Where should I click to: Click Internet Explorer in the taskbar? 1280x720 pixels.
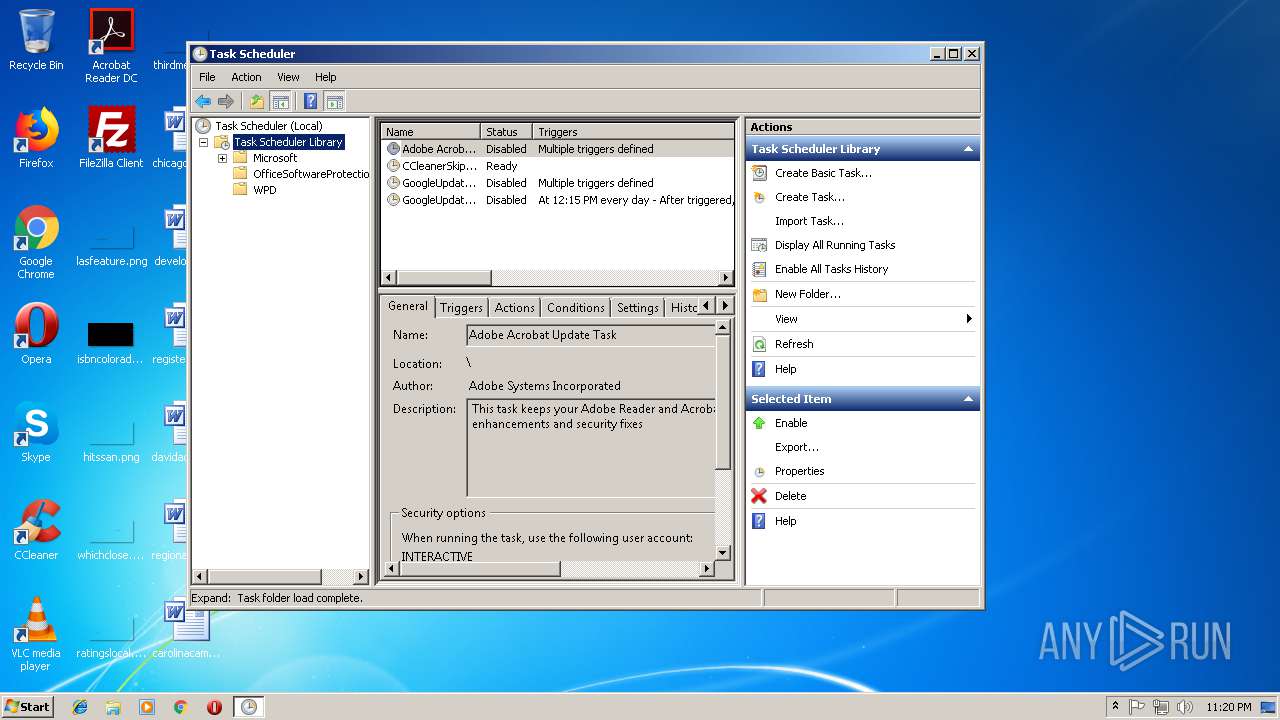pos(80,707)
